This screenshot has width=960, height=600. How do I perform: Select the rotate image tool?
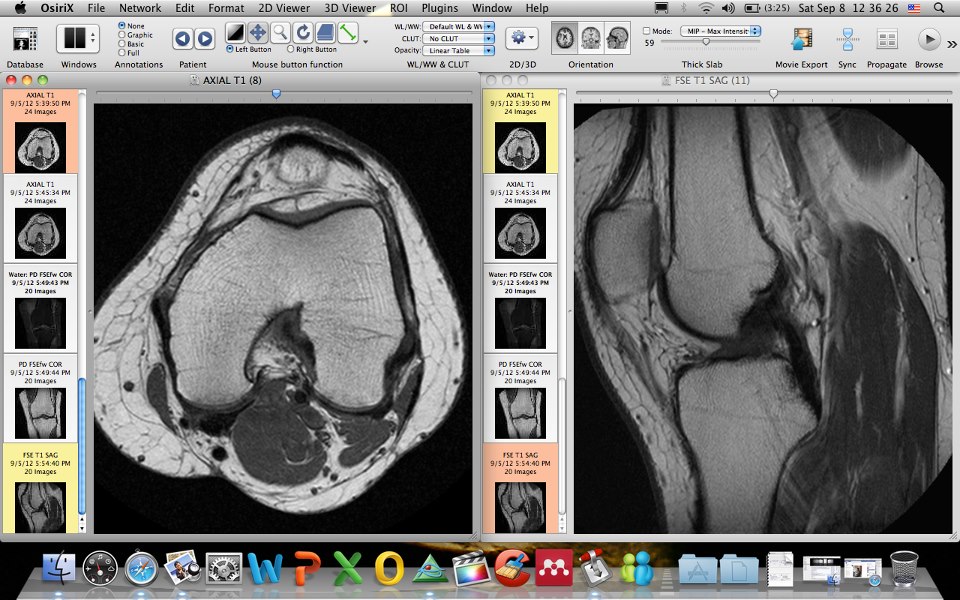click(x=303, y=32)
